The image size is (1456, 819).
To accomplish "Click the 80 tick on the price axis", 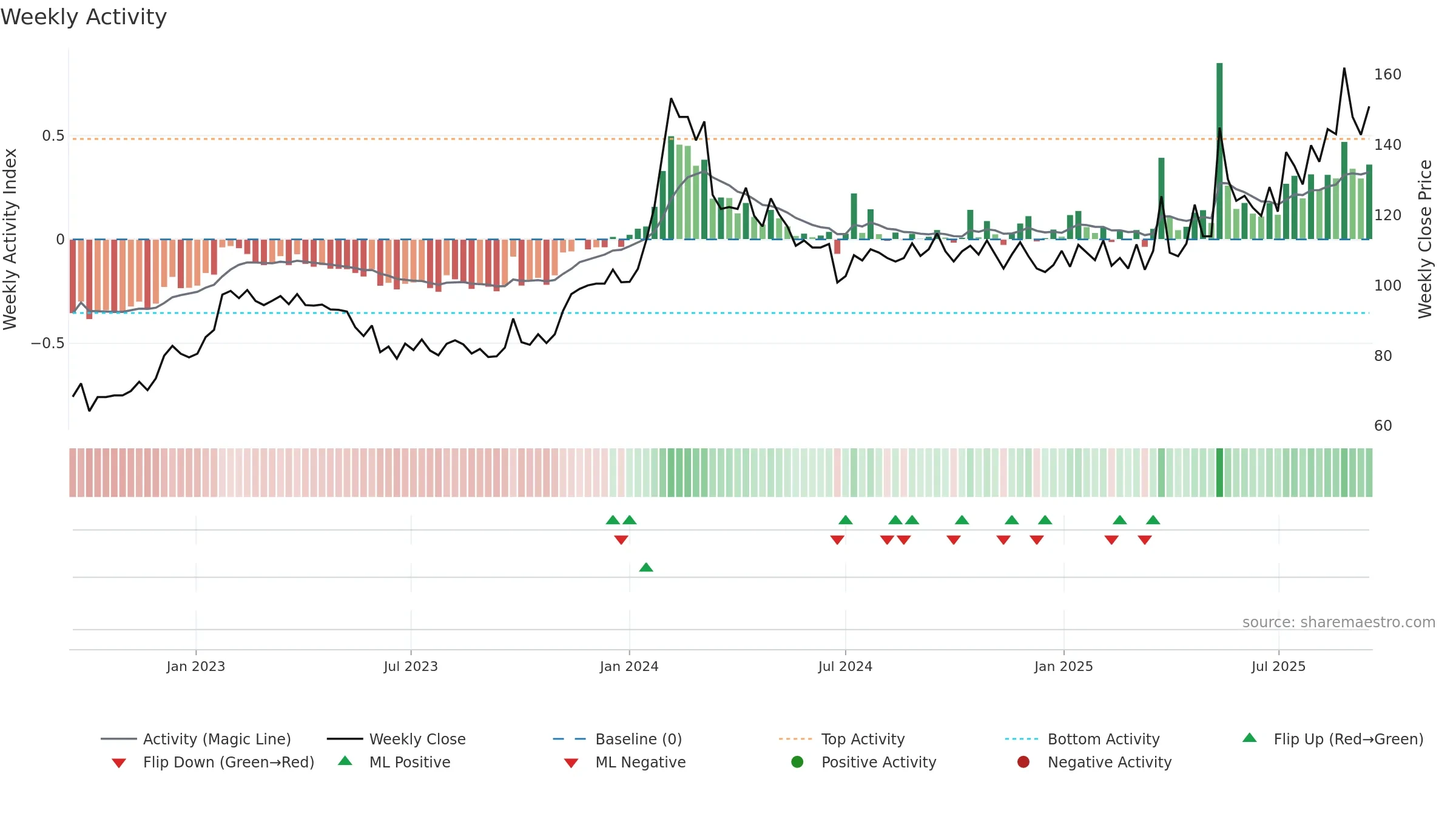I will tap(1383, 356).
